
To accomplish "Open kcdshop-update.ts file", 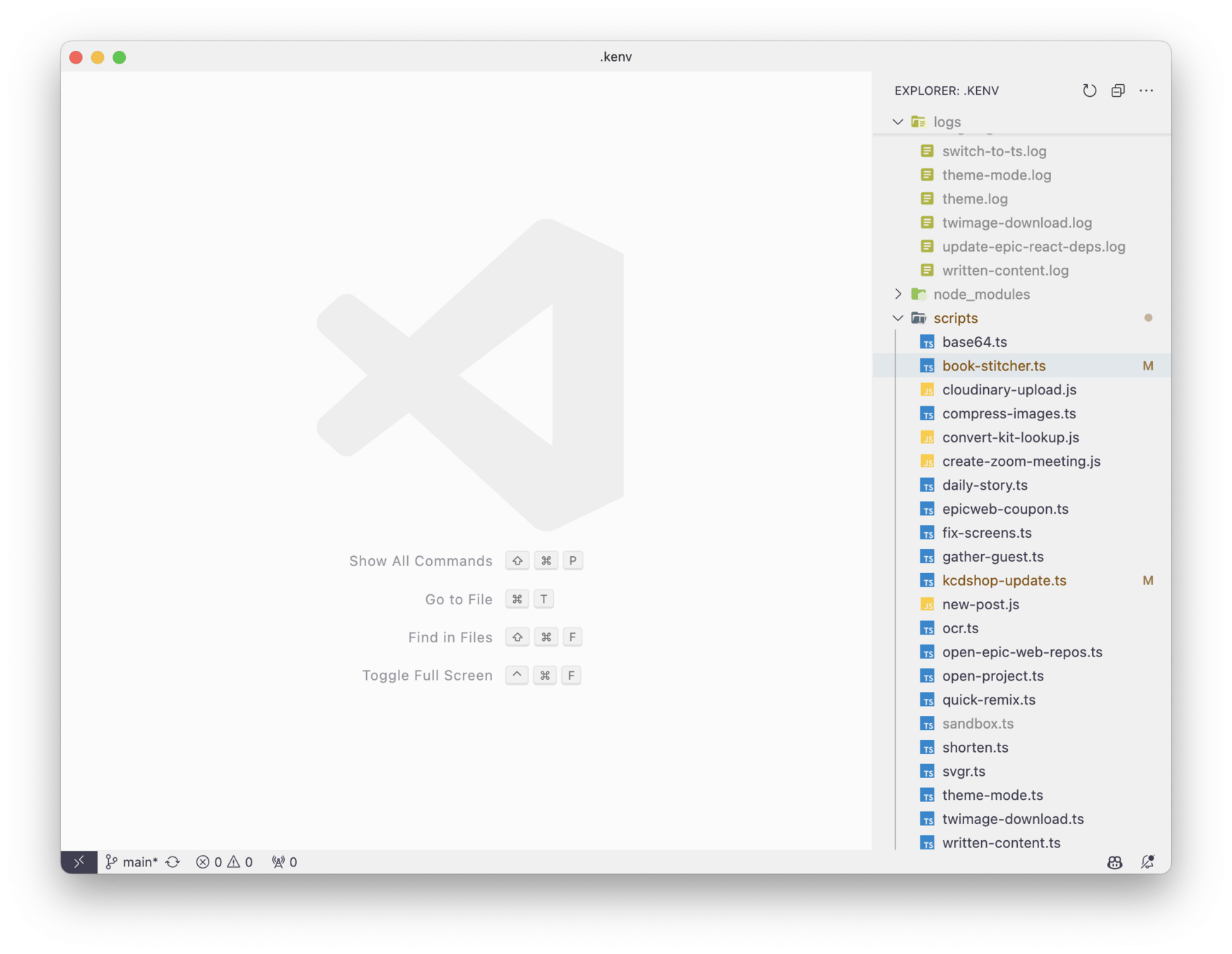I will pyautogui.click(x=1022, y=580).
